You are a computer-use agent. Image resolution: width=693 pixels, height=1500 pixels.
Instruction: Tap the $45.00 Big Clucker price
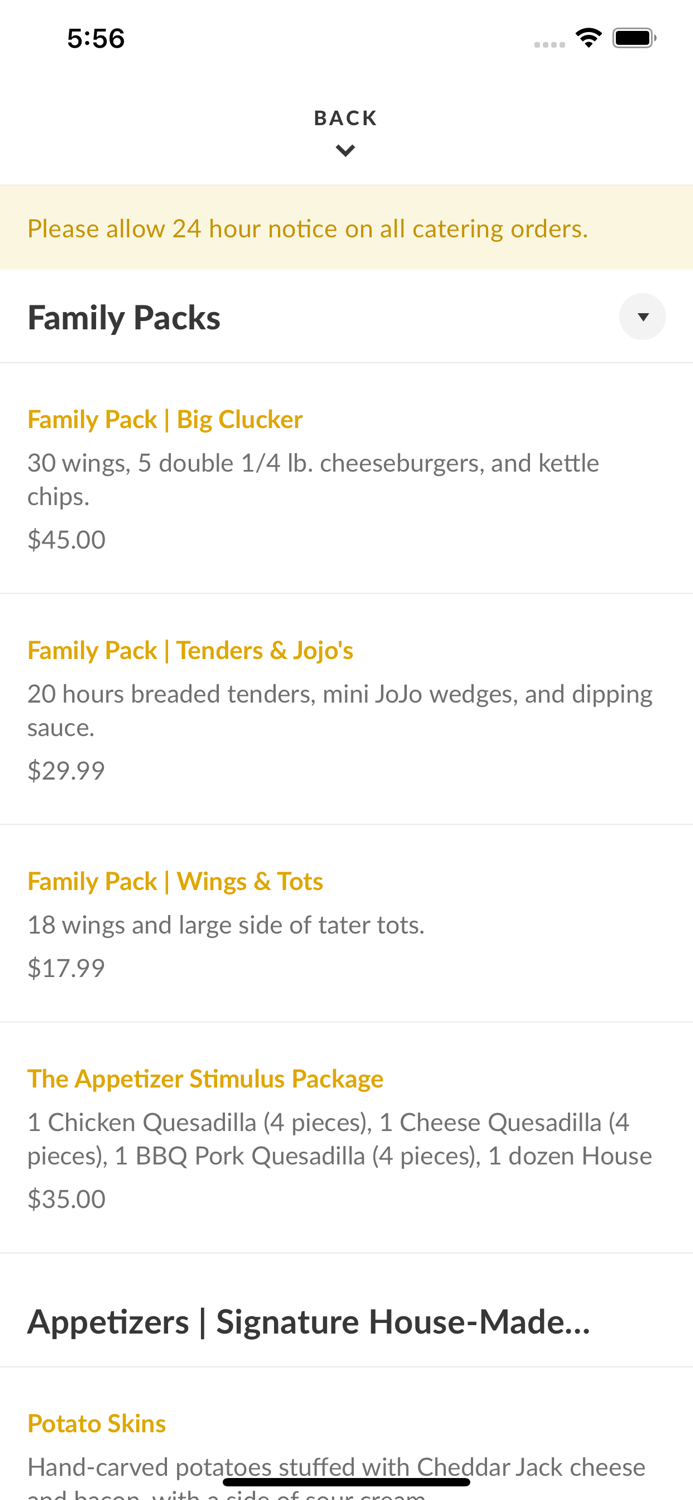66,540
